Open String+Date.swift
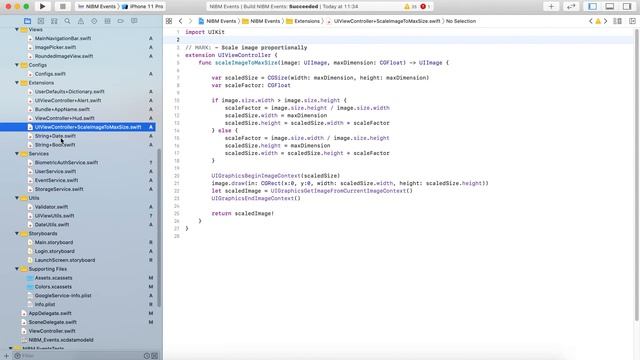This screenshot has height=360, width=640. click(x=55, y=136)
